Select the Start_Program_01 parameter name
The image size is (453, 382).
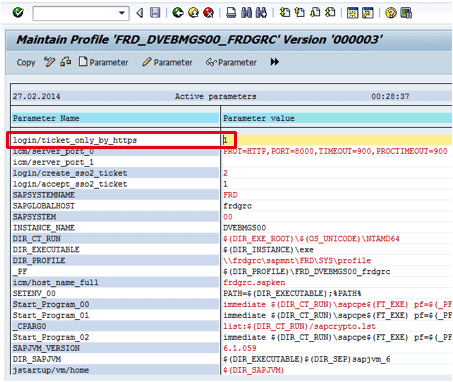tap(51, 315)
